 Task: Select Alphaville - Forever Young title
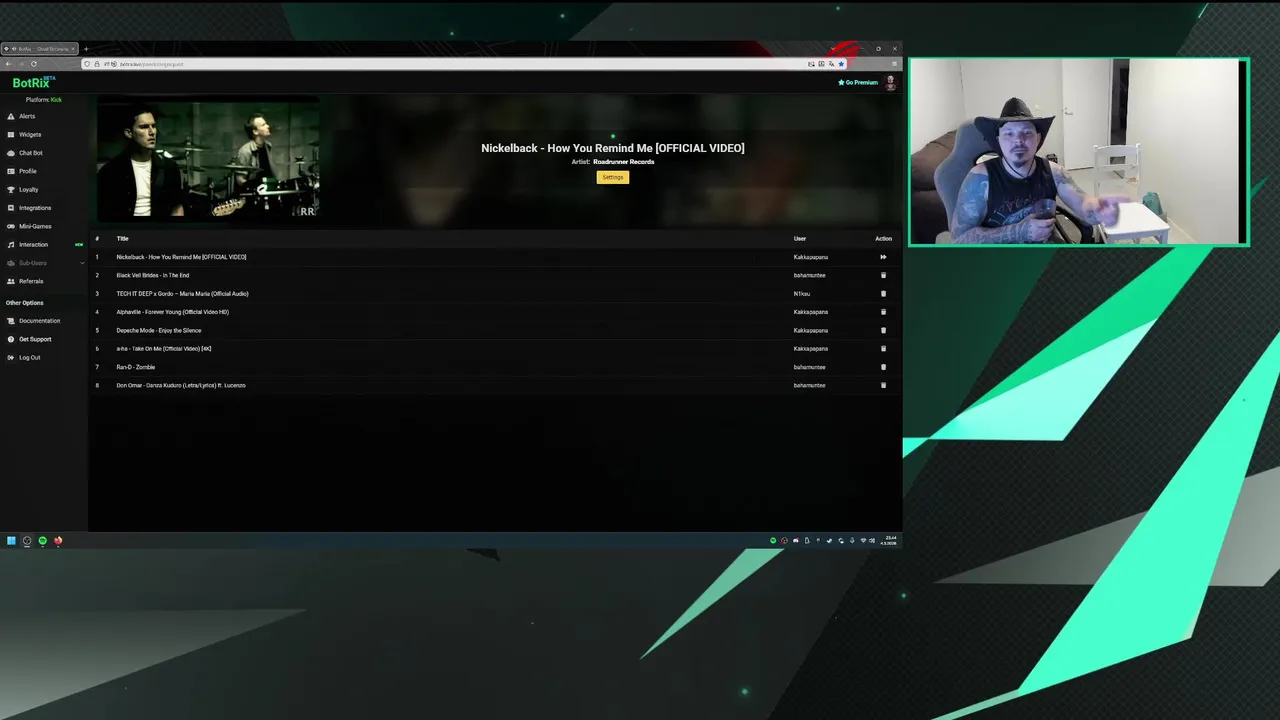172,312
